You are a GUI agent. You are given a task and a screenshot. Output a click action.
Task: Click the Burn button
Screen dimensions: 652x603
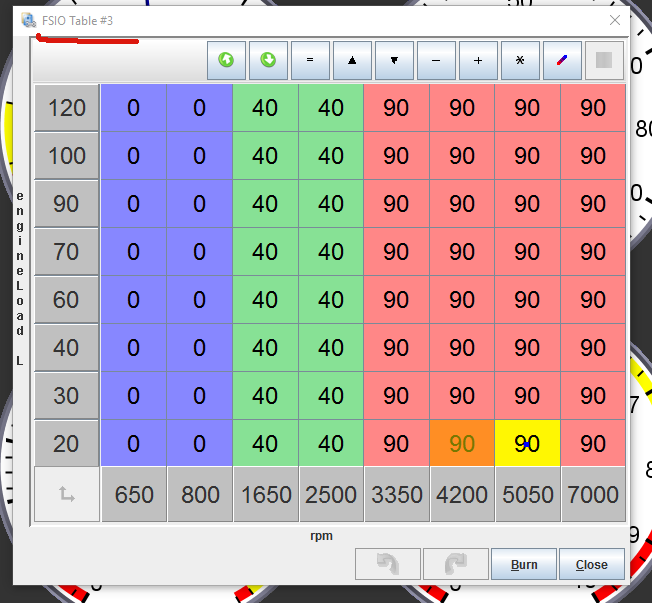(x=524, y=564)
